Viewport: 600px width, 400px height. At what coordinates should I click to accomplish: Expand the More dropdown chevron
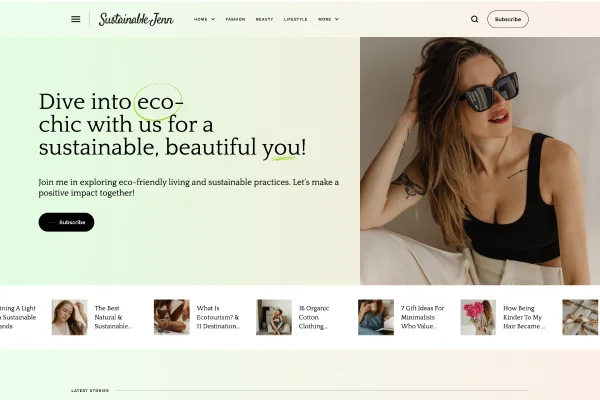tap(337, 19)
